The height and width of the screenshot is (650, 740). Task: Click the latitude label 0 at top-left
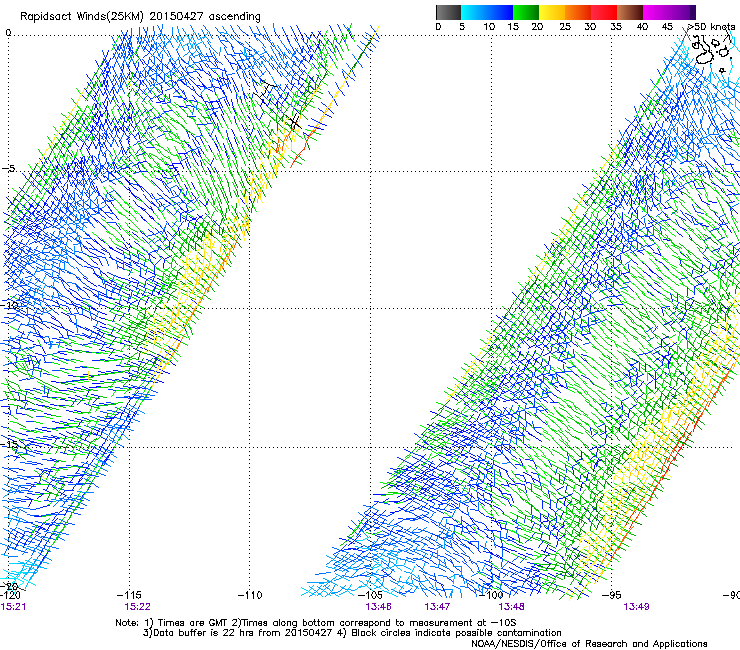tap(8, 33)
